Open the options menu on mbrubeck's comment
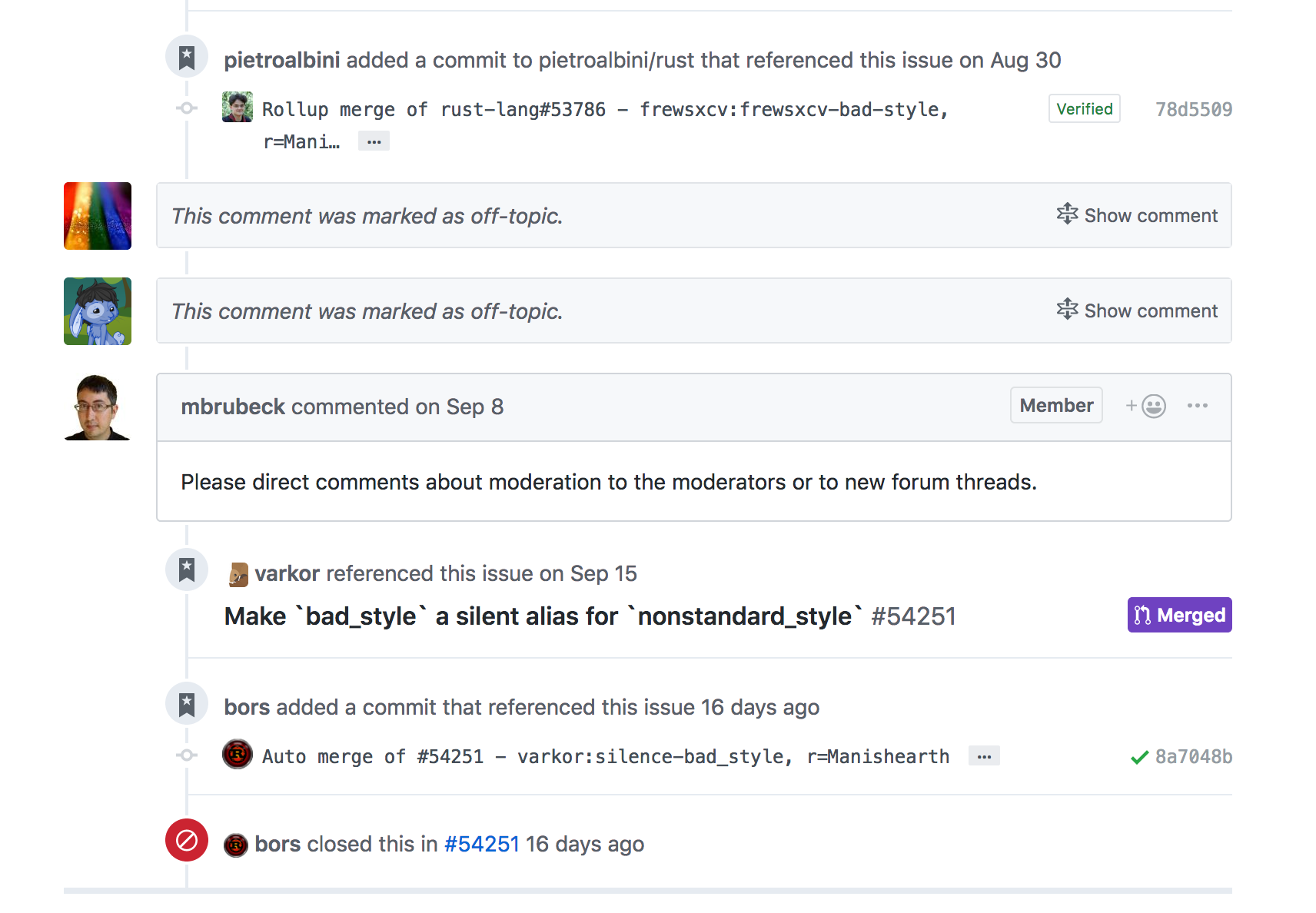Screen dimensions: 1316x913 [1198, 406]
